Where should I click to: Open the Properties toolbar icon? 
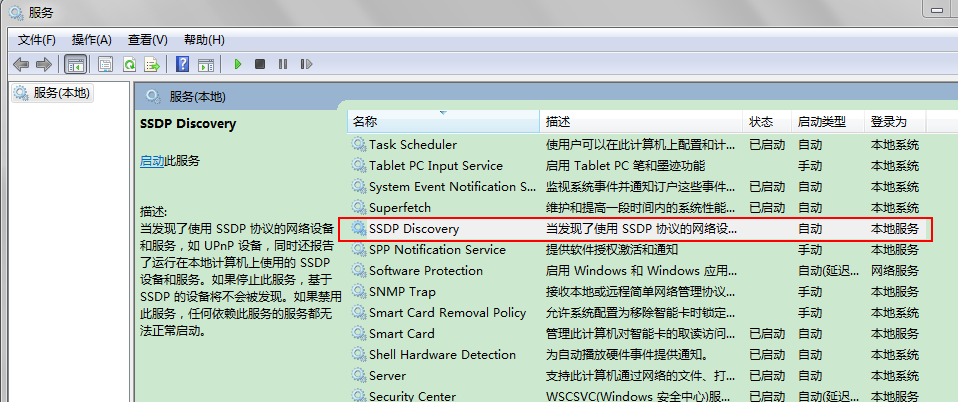[106, 64]
